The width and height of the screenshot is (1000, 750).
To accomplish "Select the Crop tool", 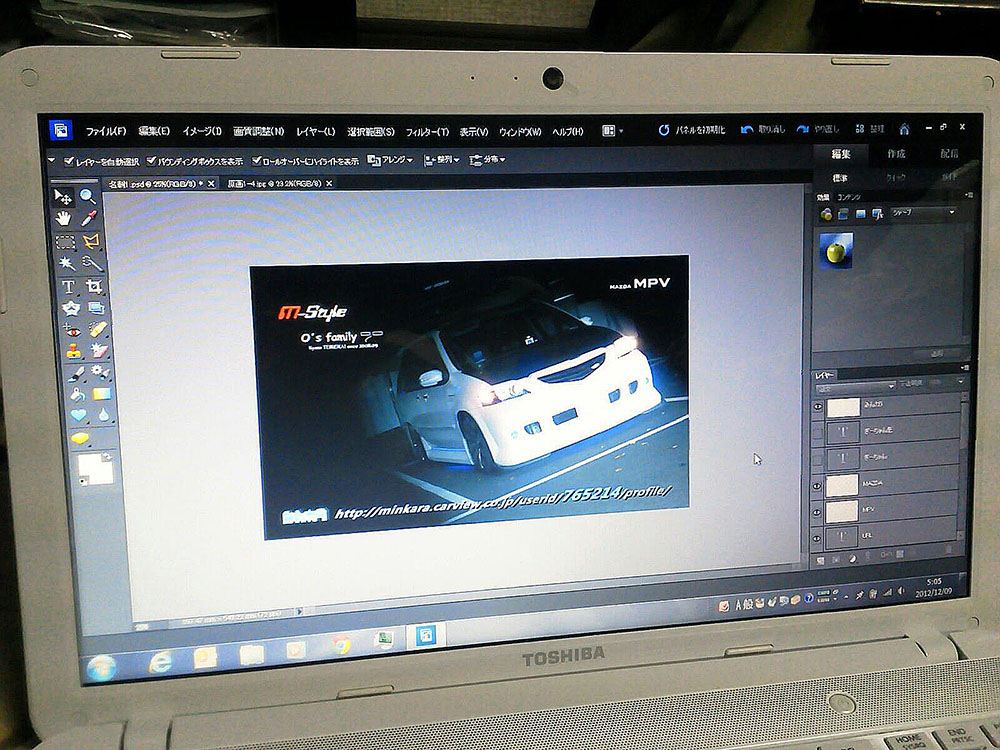I will (94, 286).
